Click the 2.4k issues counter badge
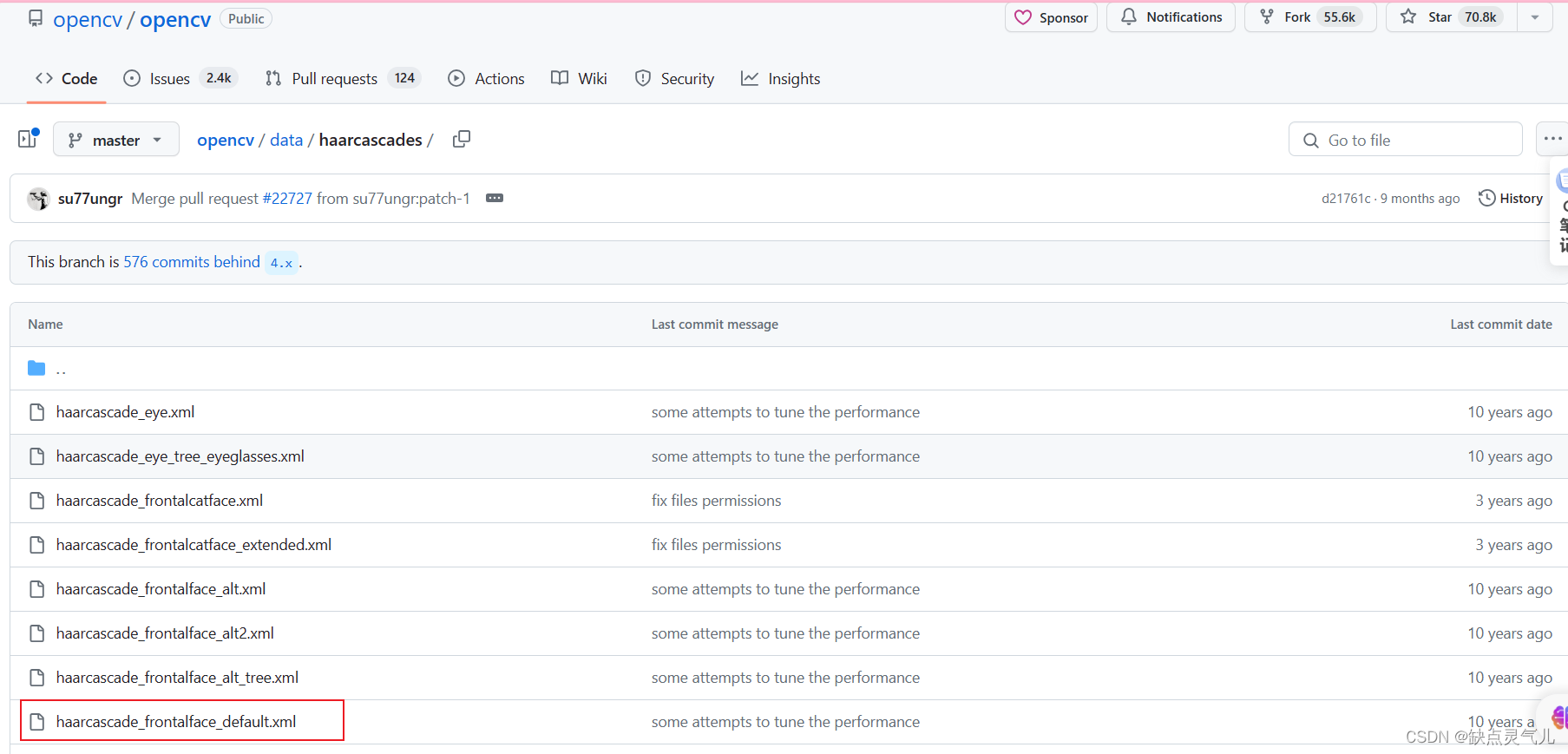This screenshot has width=1568, height=754. click(x=219, y=78)
